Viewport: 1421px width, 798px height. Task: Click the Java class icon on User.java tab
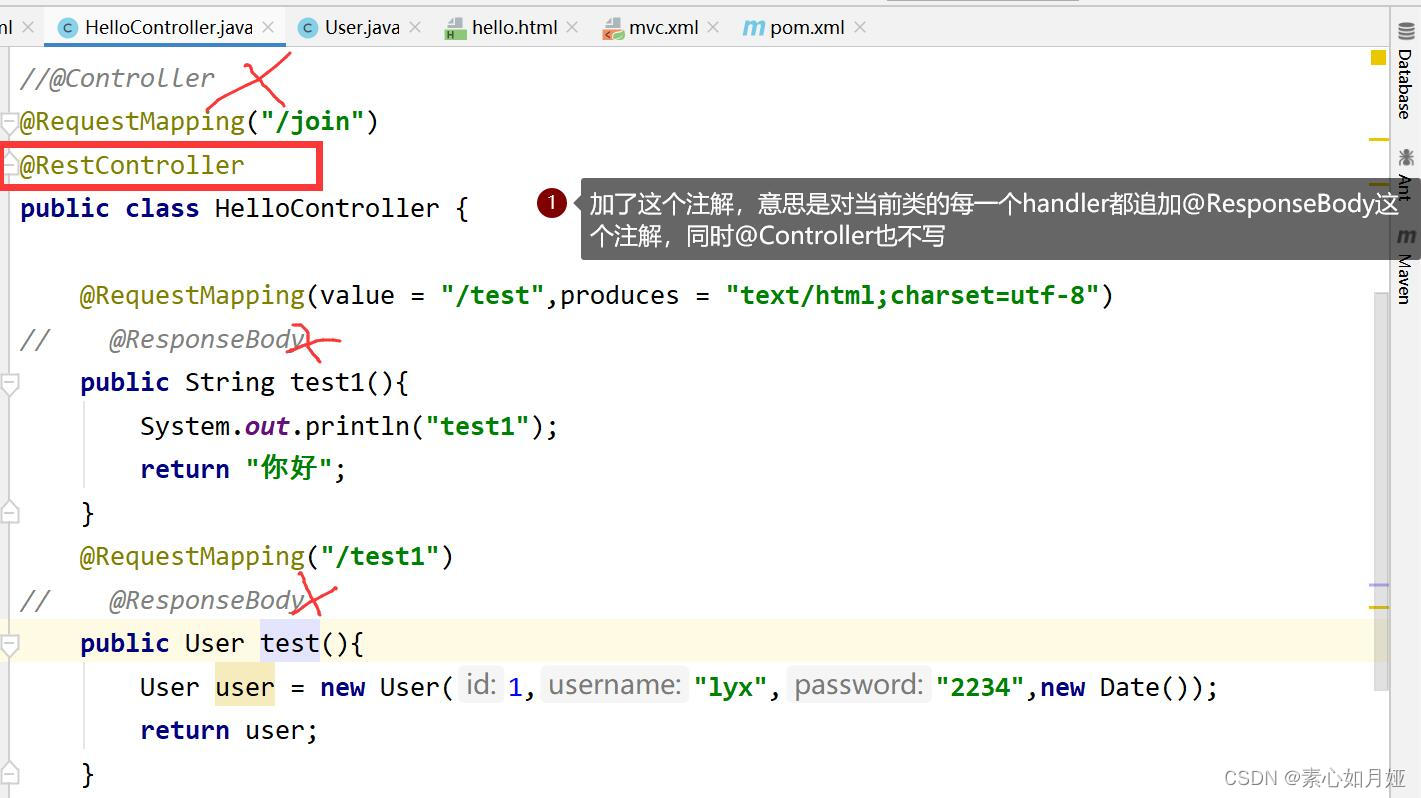tap(308, 28)
